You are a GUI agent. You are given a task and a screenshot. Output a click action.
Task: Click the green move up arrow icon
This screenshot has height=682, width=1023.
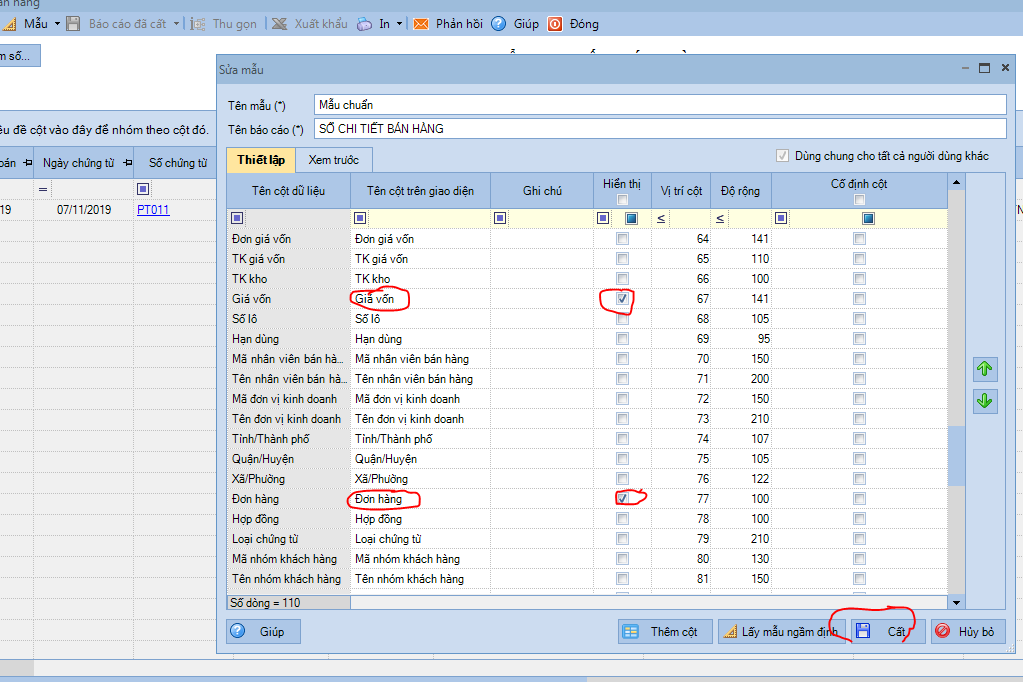point(985,369)
